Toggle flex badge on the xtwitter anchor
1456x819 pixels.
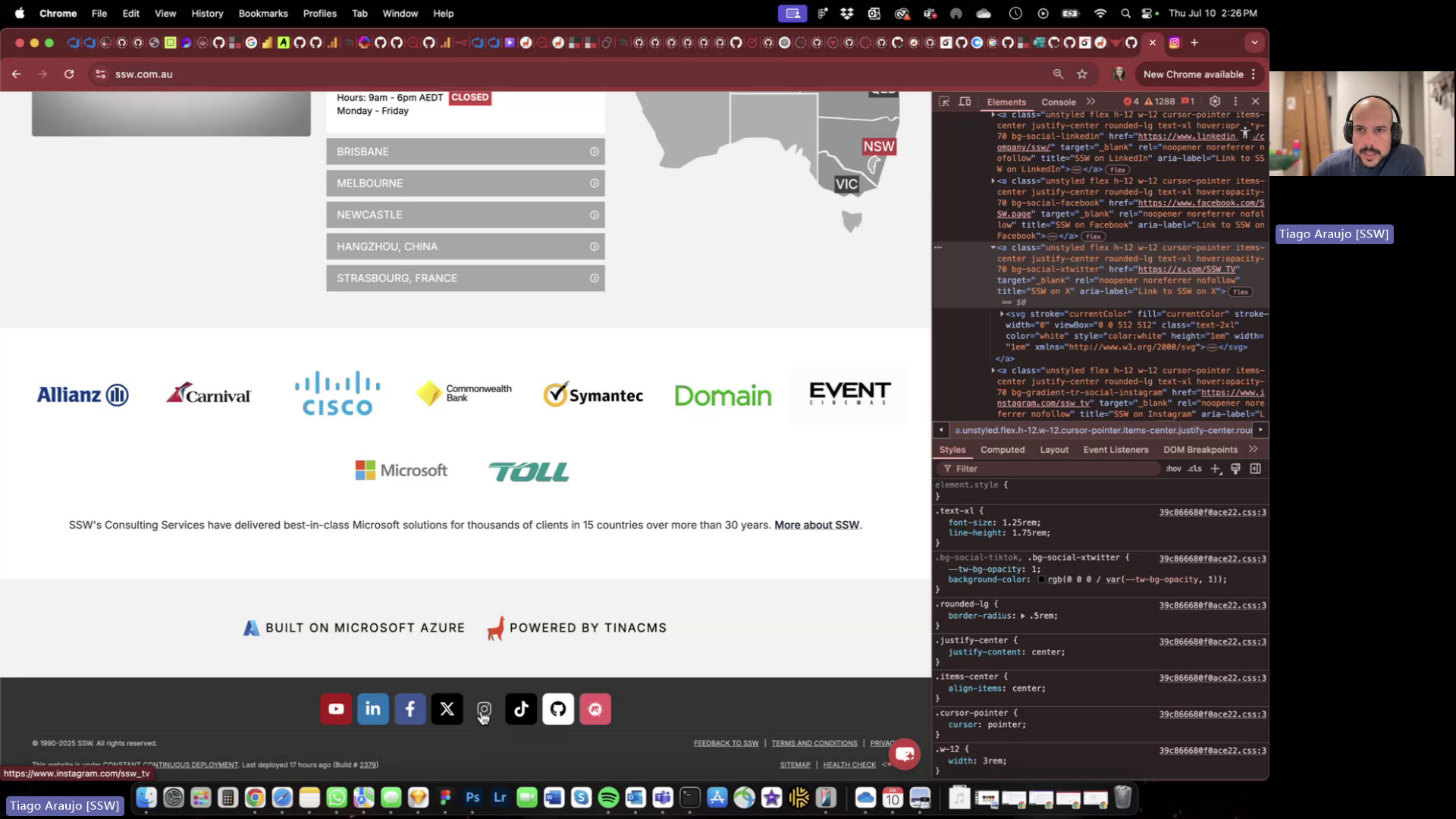tap(1241, 292)
